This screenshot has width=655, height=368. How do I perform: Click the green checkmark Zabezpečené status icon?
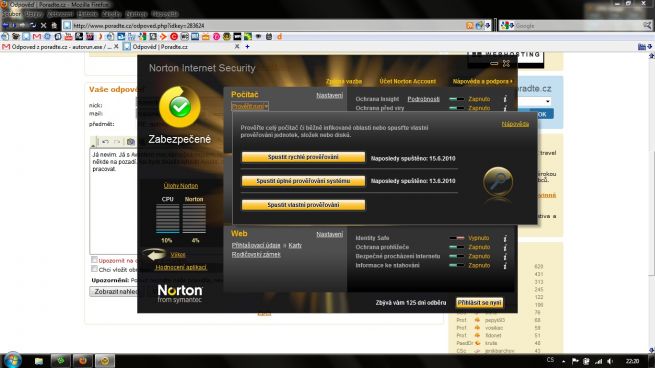coord(180,107)
